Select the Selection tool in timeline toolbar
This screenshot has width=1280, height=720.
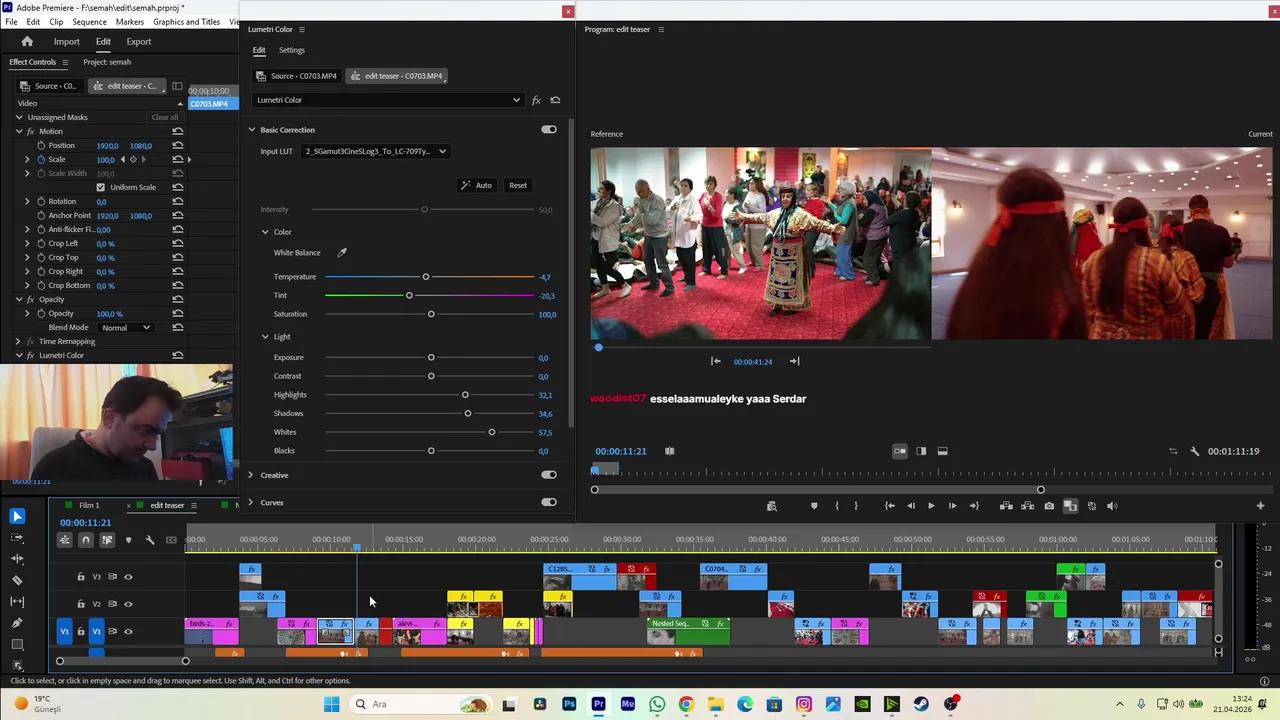coord(17,516)
